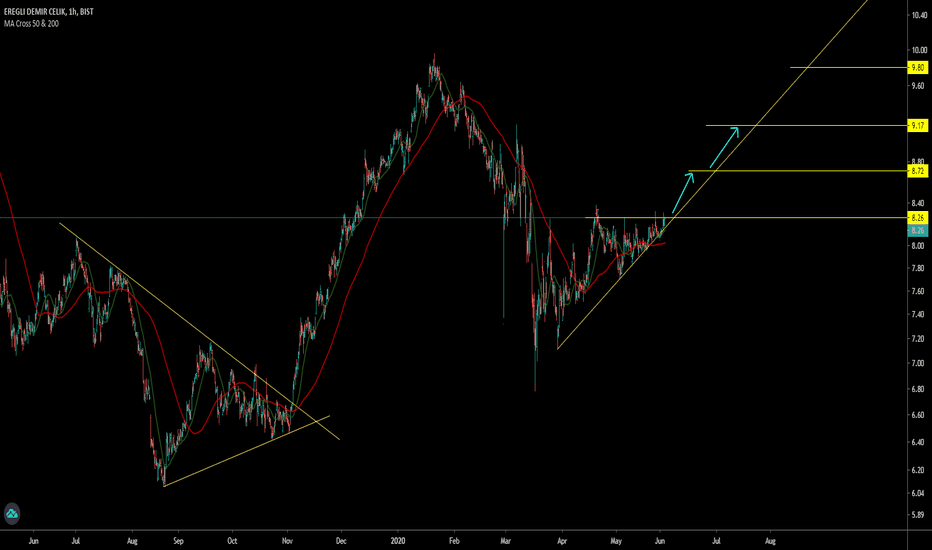Click the teal 8.26 current price label

coord(918,231)
